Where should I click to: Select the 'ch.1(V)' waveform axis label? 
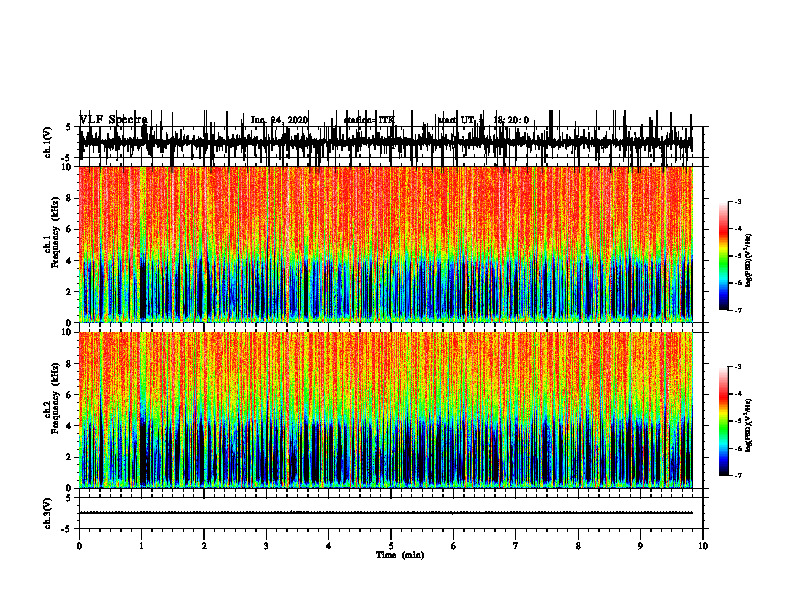48,142
